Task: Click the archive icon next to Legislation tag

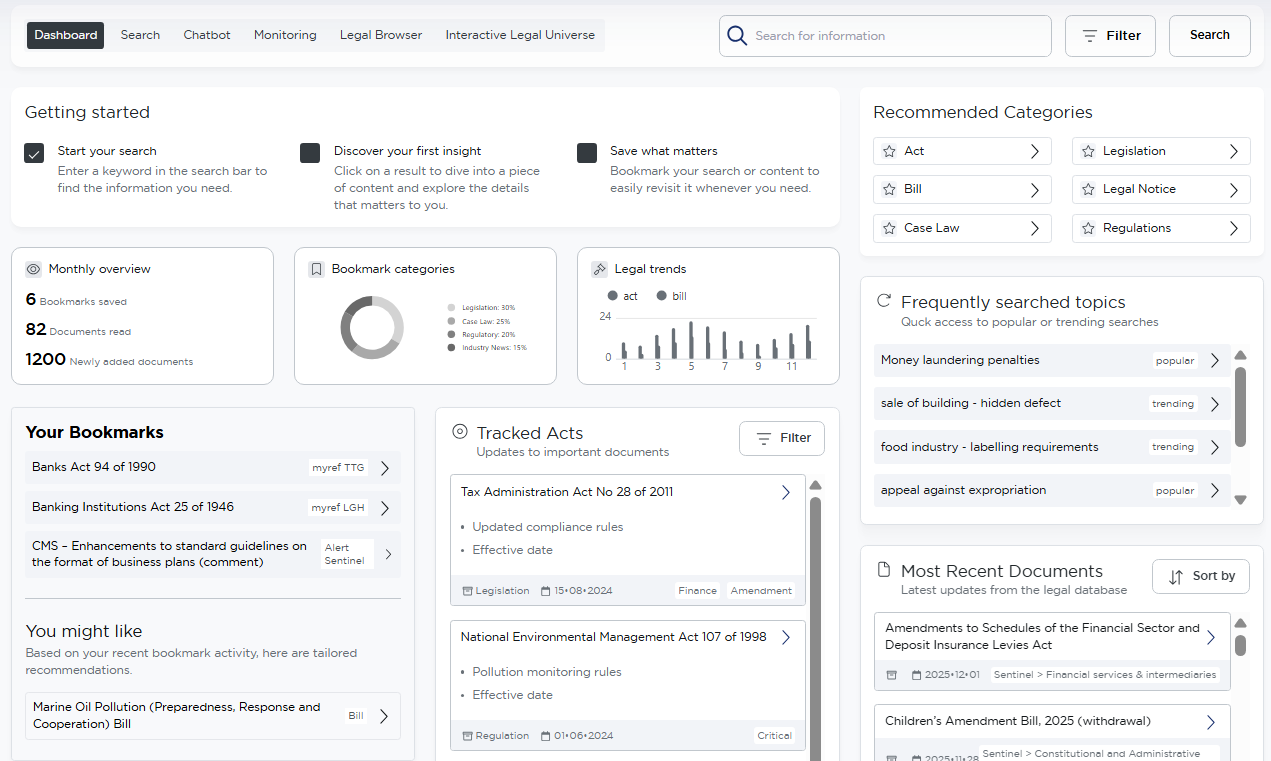Action: coord(467,591)
